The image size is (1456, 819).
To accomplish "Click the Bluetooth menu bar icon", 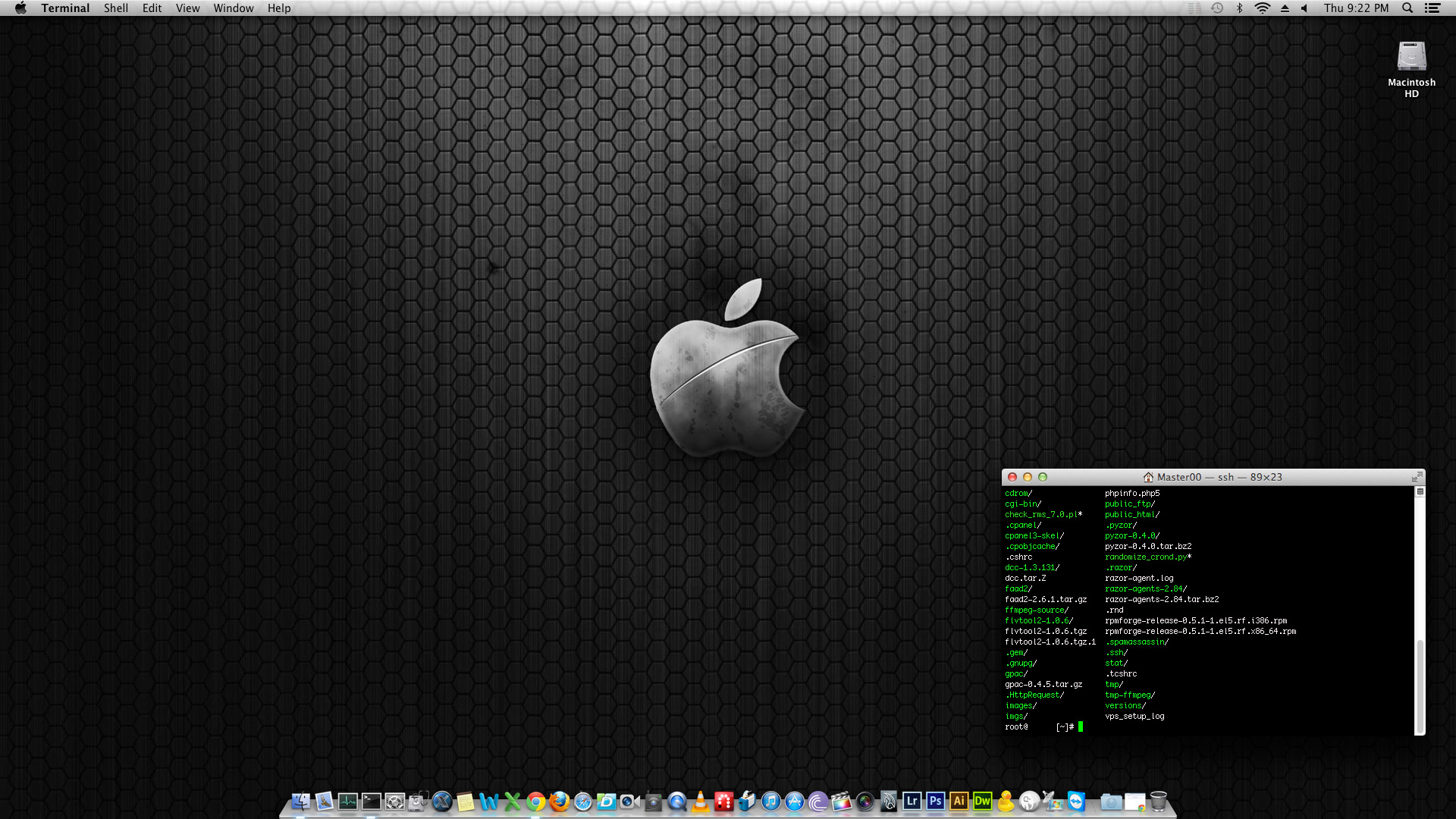I will [1240, 8].
